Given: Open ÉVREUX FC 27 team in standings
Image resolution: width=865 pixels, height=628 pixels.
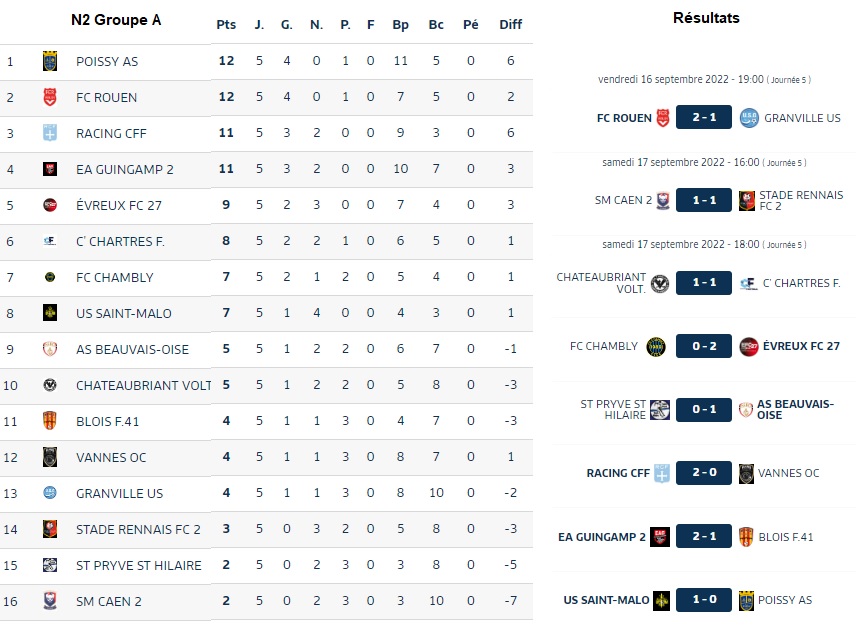Looking at the screenshot, I should pyautogui.click(x=119, y=205).
